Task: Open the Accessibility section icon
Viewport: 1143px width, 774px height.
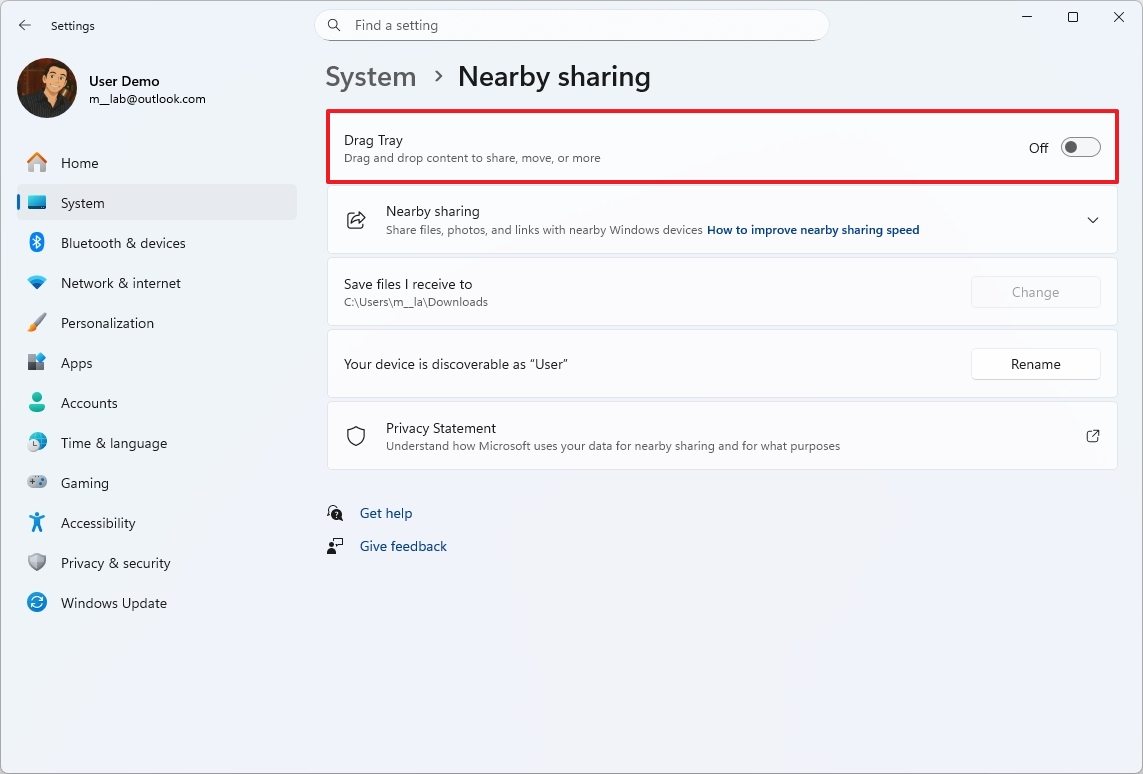Action: (x=36, y=522)
